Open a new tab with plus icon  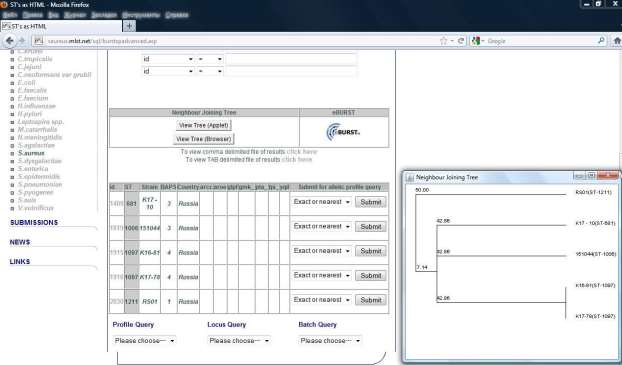(x=129, y=26)
